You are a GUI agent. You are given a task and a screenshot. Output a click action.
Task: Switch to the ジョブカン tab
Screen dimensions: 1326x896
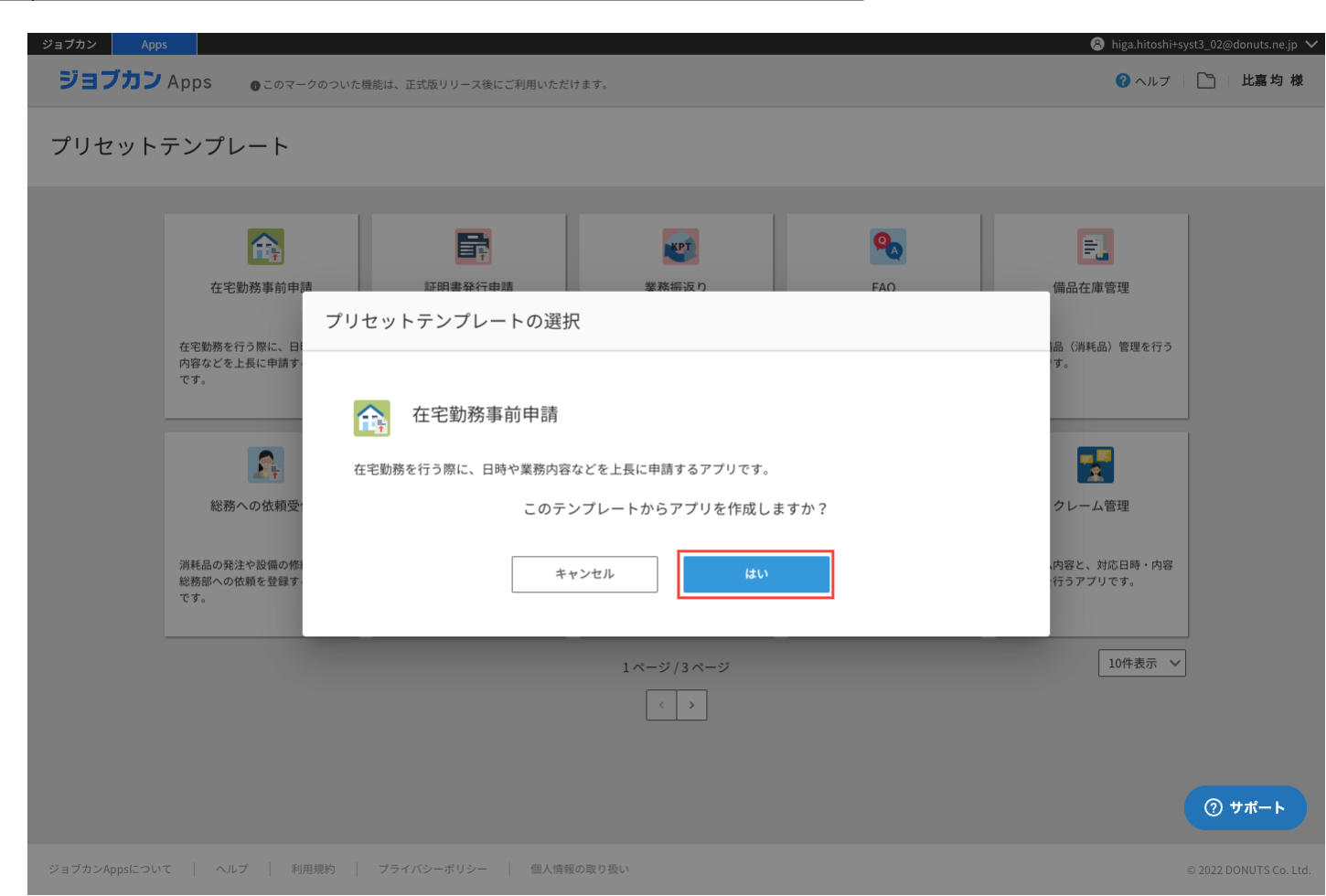click(x=70, y=44)
